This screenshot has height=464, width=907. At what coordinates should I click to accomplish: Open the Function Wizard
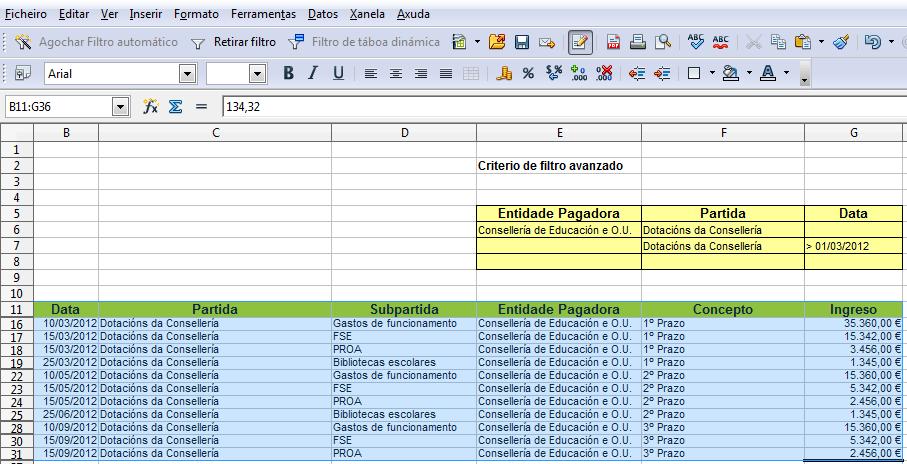click(151, 106)
